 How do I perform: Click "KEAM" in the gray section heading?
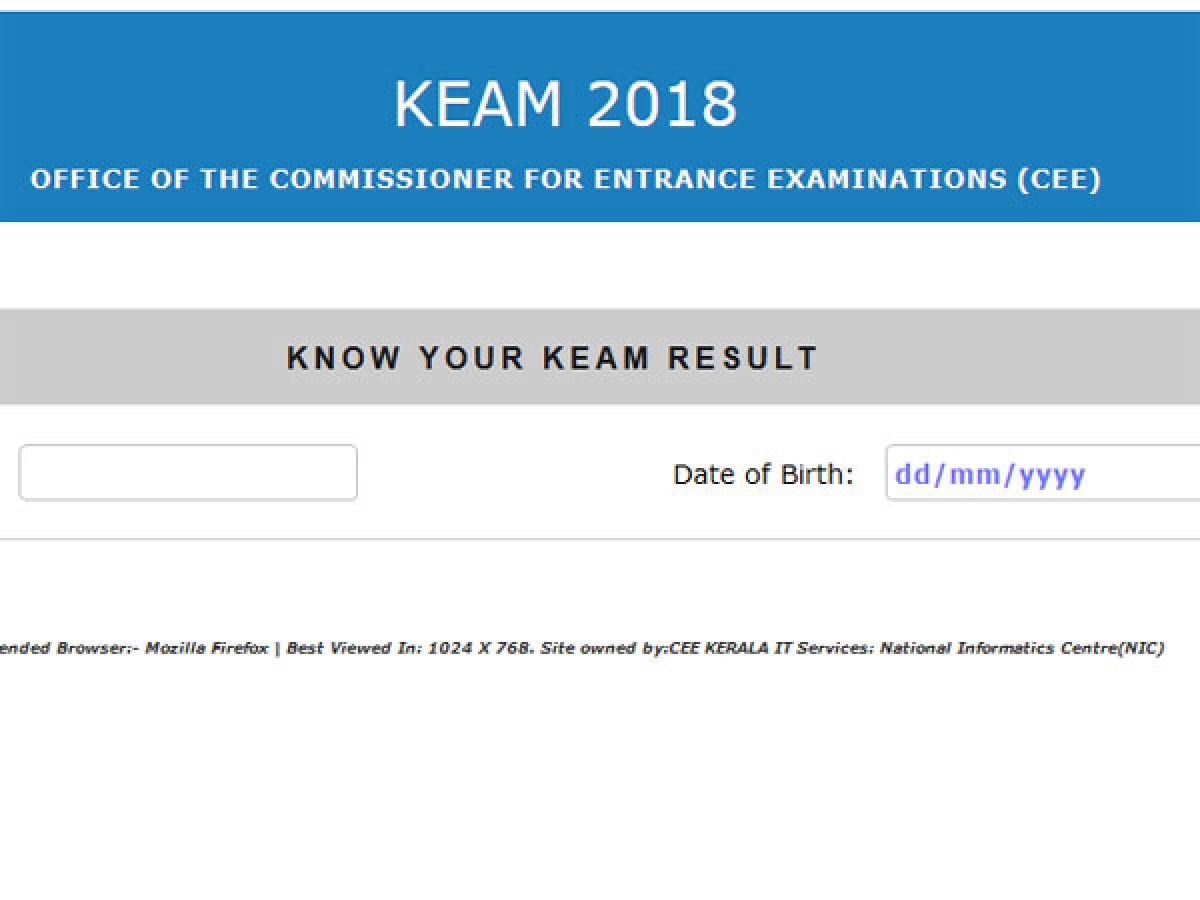click(597, 357)
